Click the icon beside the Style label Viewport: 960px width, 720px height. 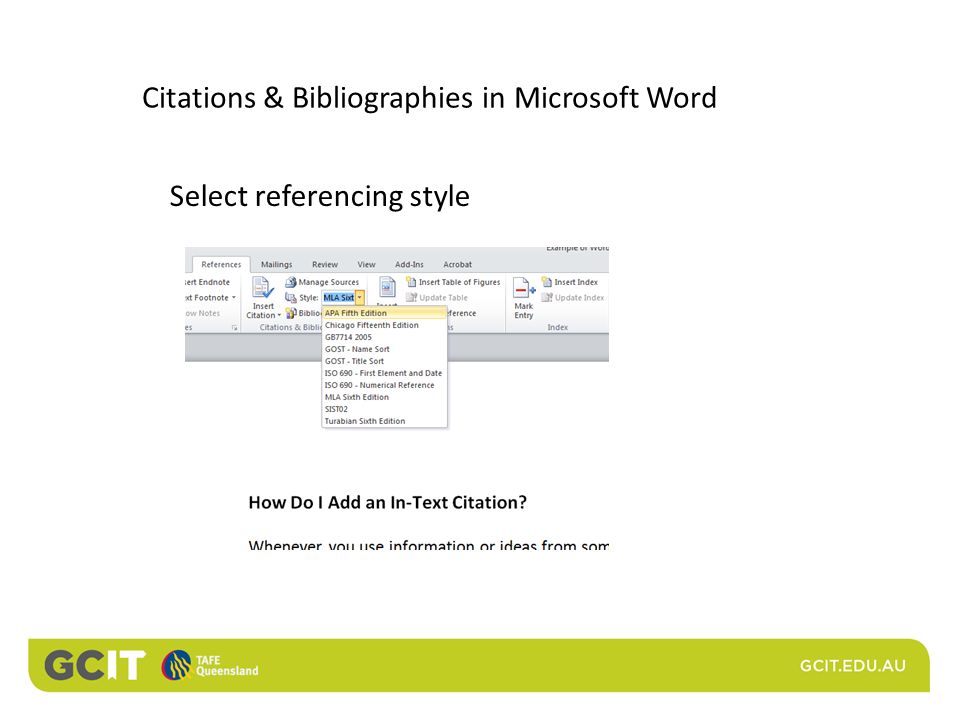click(291, 298)
